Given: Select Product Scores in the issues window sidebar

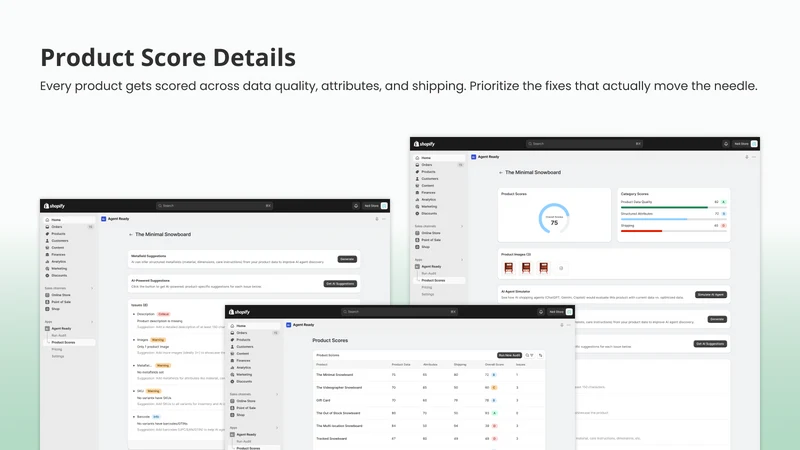Looking at the screenshot, I should click(69, 342).
